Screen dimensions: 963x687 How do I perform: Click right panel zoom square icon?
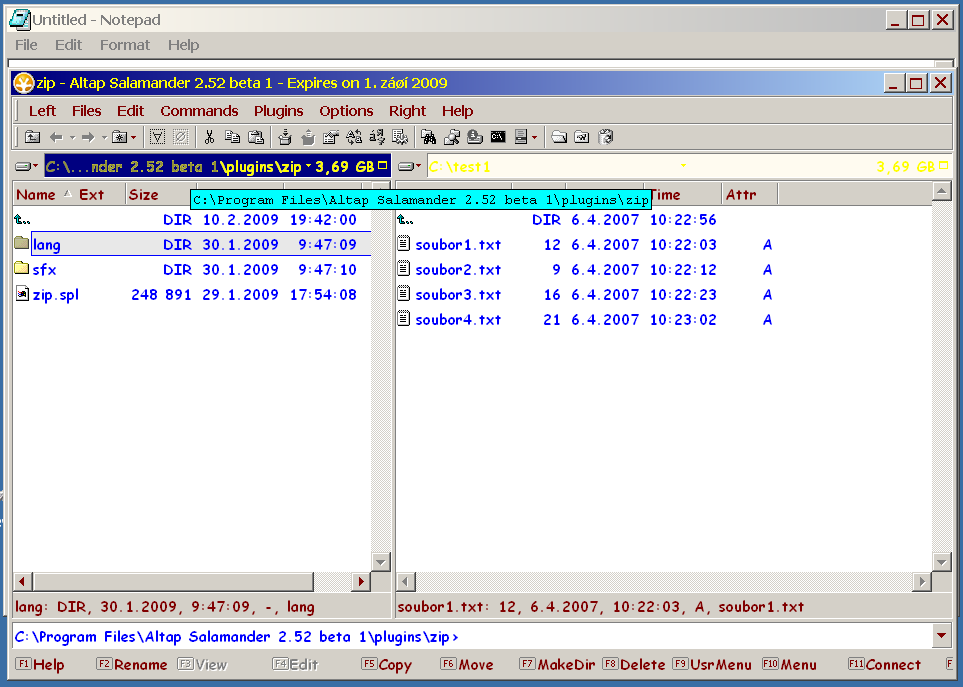tap(944, 166)
